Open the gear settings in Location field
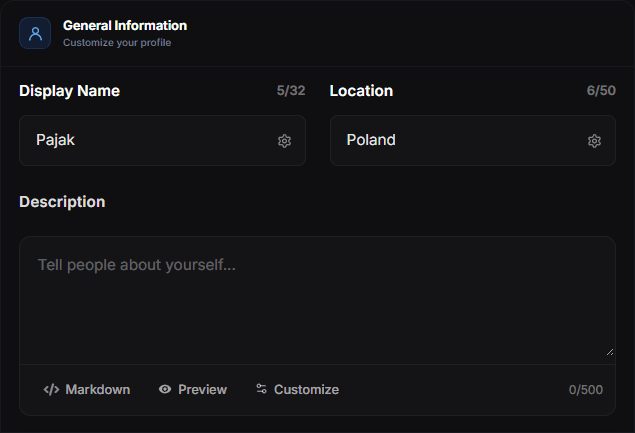Viewport: 635px width, 433px height. 594,141
